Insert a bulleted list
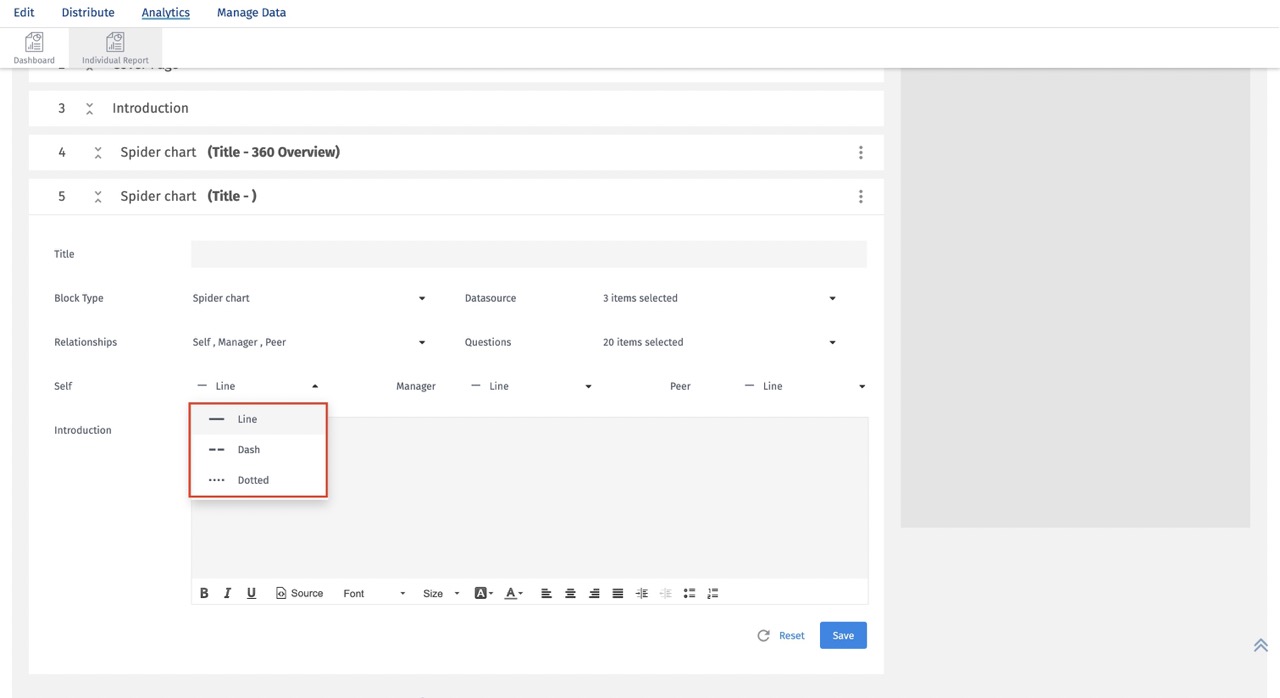 coord(689,592)
